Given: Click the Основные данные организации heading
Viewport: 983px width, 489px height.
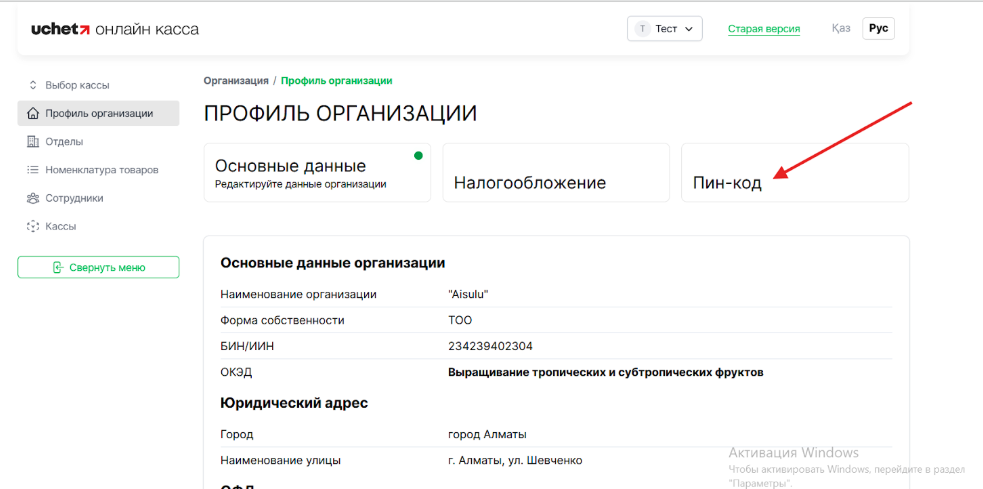Looking at the screenshot, I should (333, 263).
